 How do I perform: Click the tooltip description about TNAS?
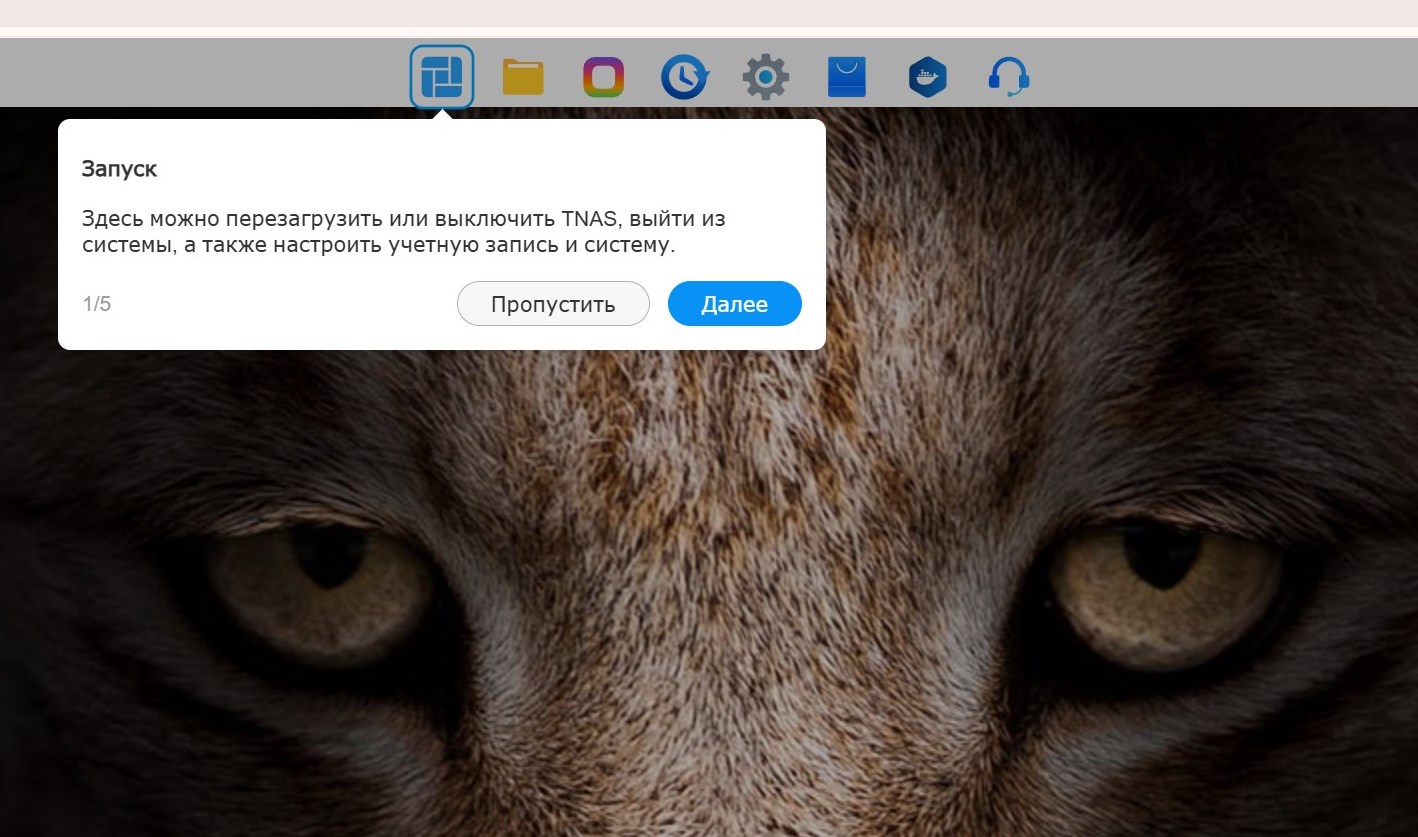[403, 232]
